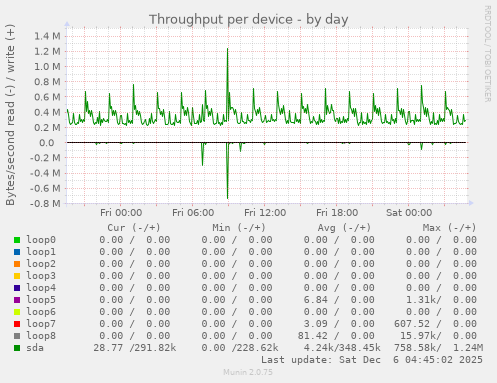Click the 'loop0' legend label
The image size is (497, 383).
pyautogui.click(x=41, y=240)
